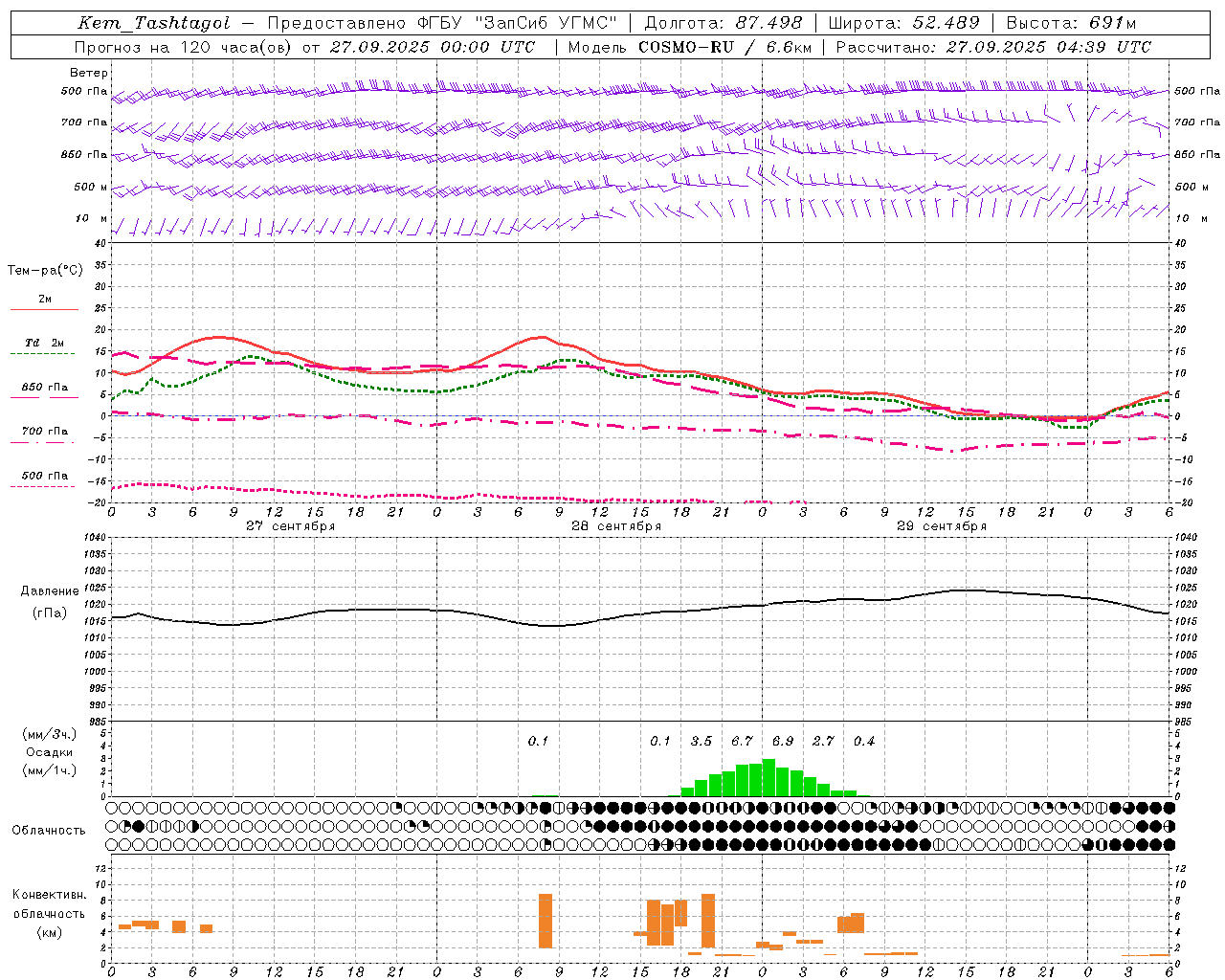This screenshot has width=1225, height=980.
Task: Select the Широта: 52.489 header field
Action: point(904,24)
